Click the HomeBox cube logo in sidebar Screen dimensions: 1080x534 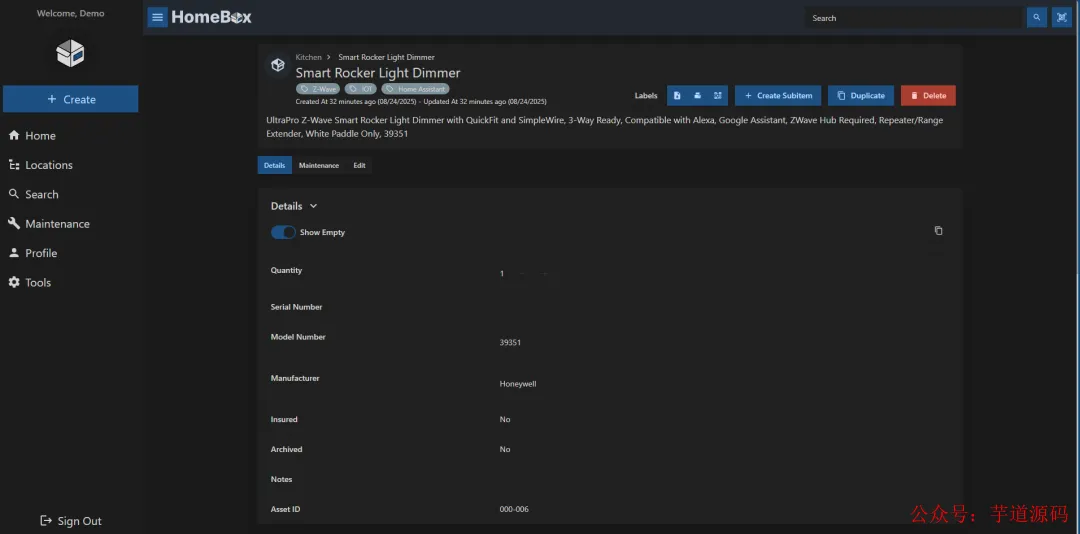(x=70, y=53)
